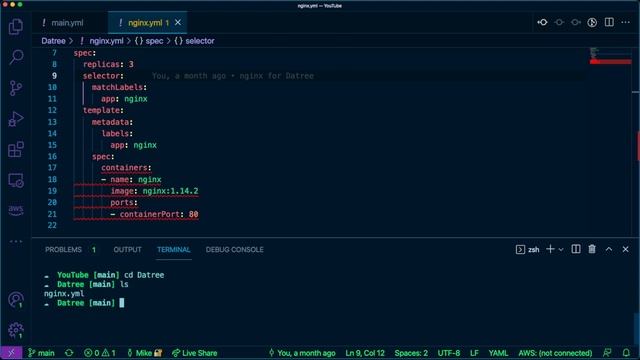Close the nginx.yml tab

[178, 22]
